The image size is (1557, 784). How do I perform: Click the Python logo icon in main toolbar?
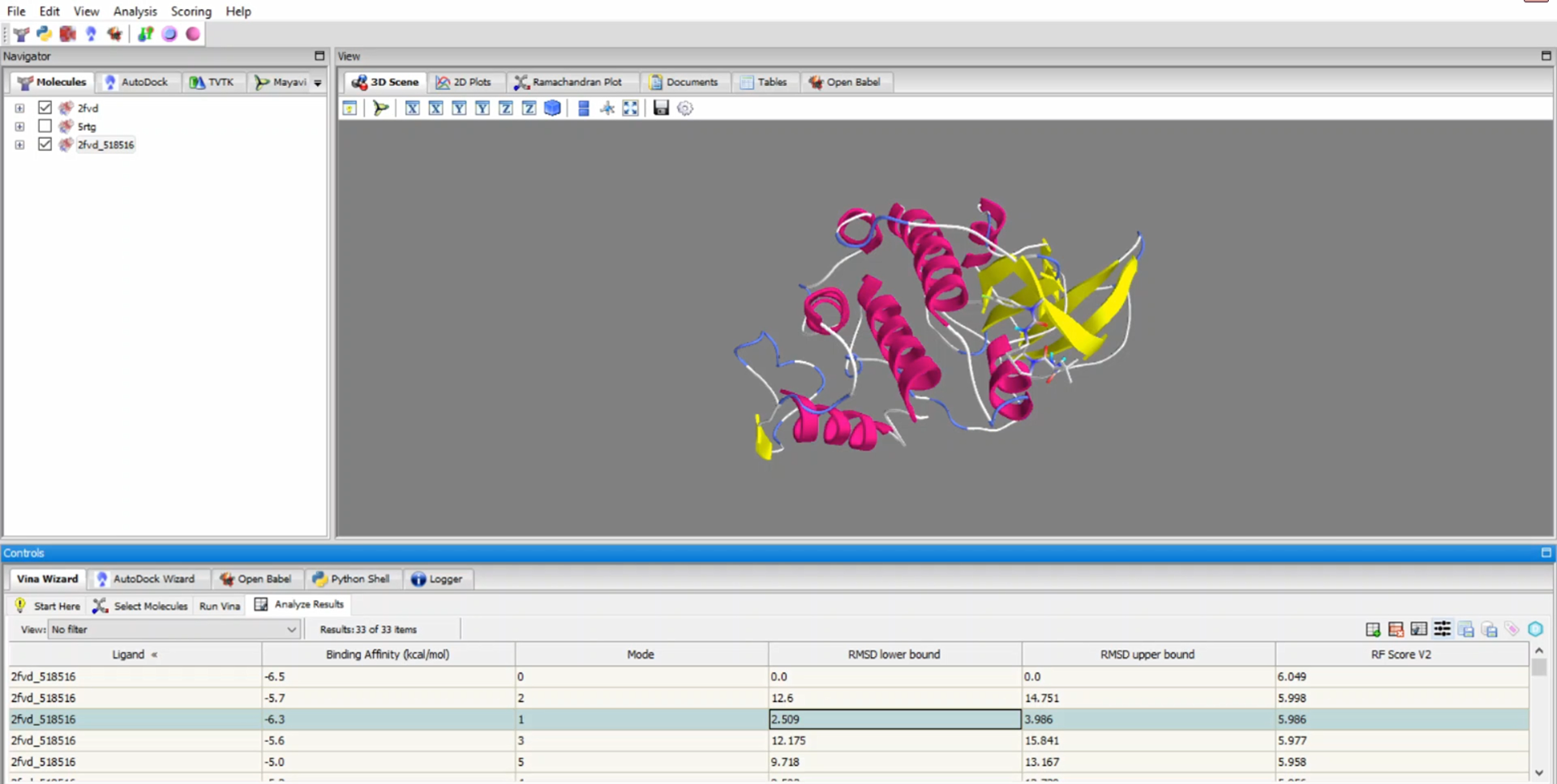click(x=44, y=33)
